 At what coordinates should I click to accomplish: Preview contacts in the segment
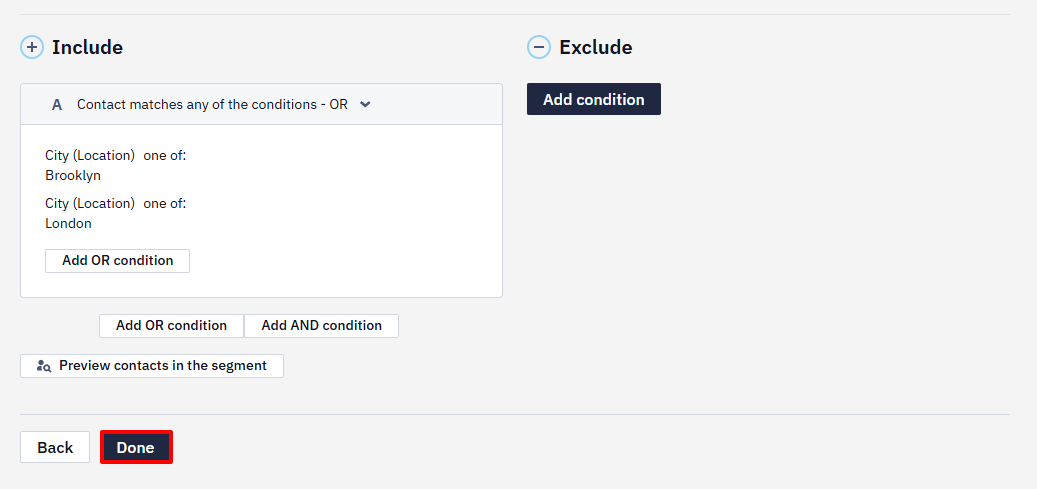point(152,366)
